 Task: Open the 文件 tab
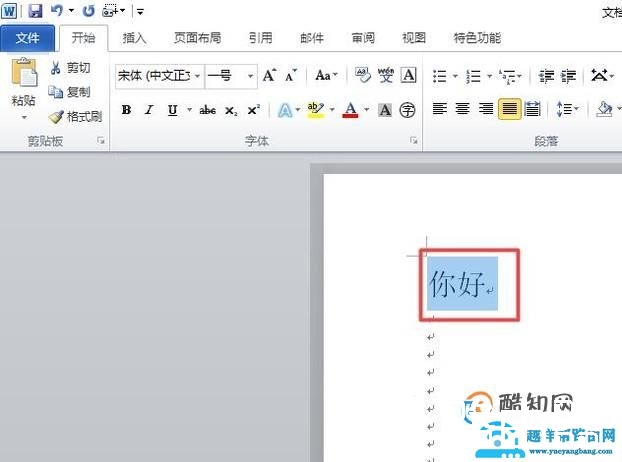pyautogui.click(x=27, y=38)
